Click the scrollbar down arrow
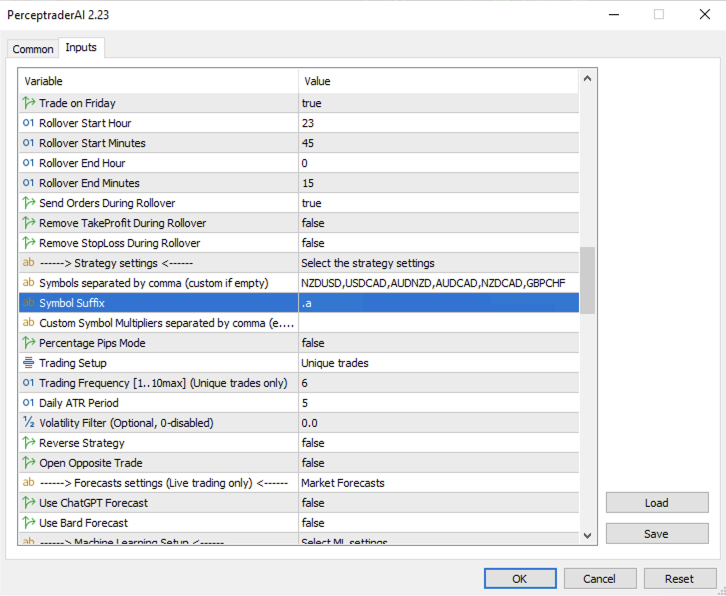Screen dimensions: 726x596 pos(588,535)
